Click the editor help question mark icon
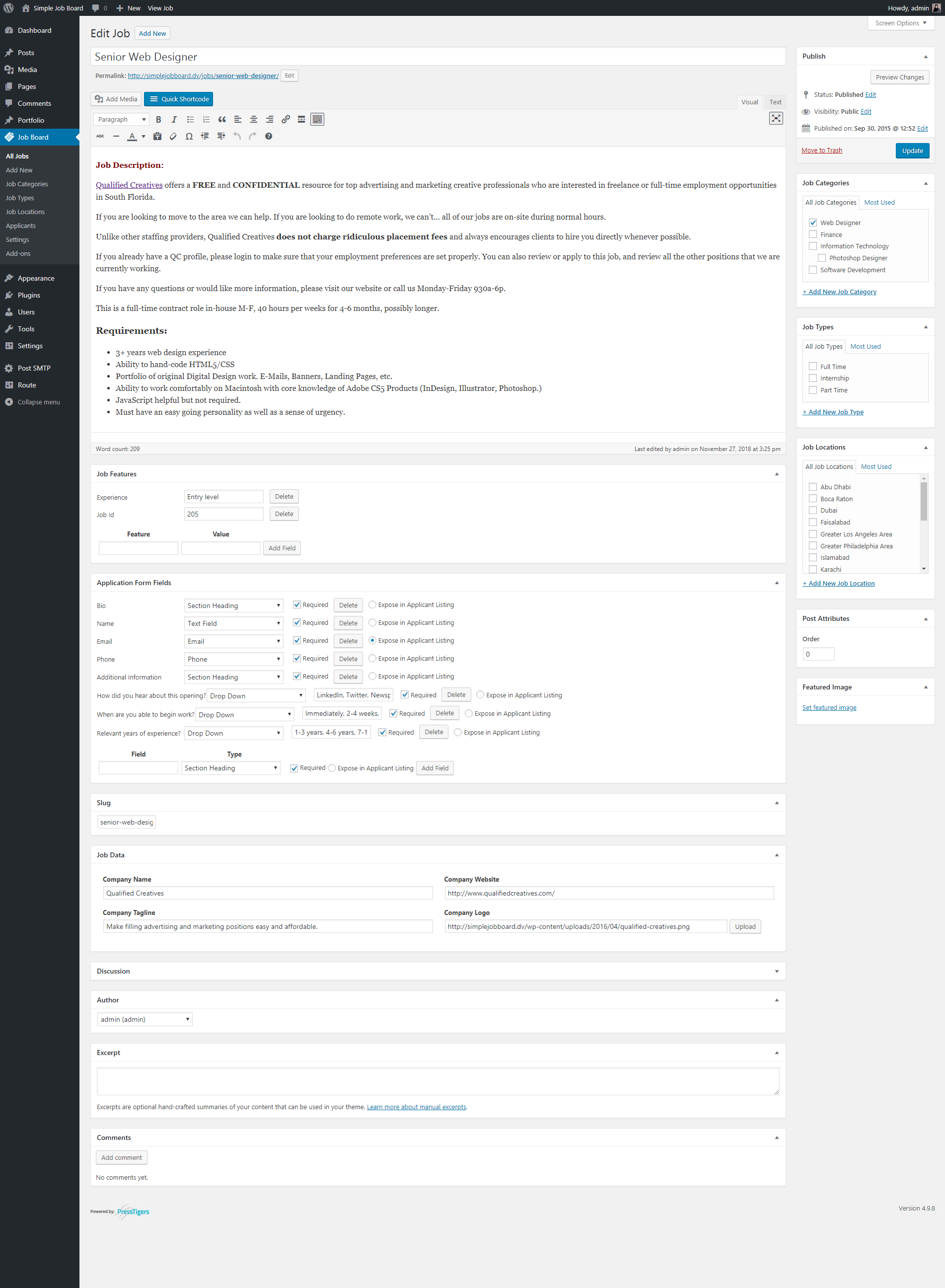The height and width of the screenshot is (1288, 945). point(268,136)
